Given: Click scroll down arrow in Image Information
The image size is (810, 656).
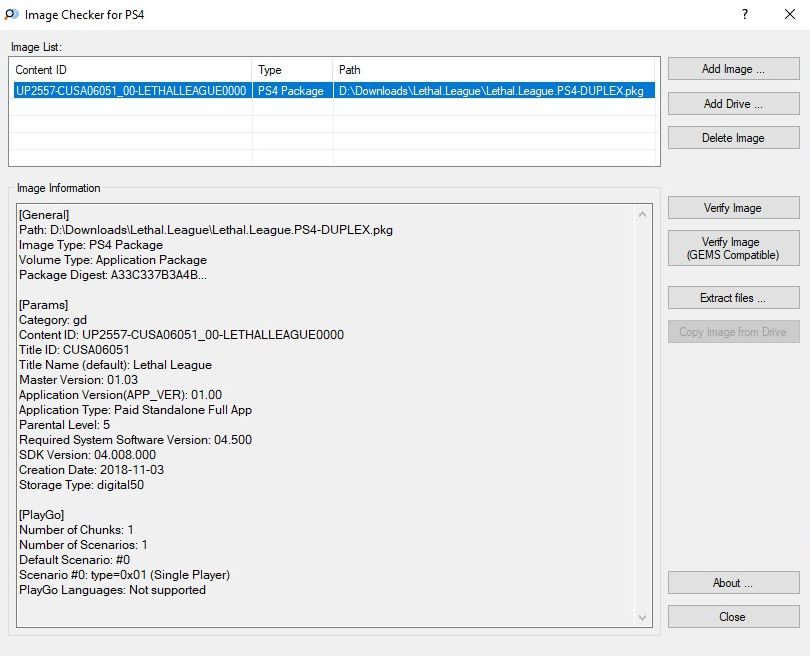Looking at the screenshot, I should click(x=642, y=617).
